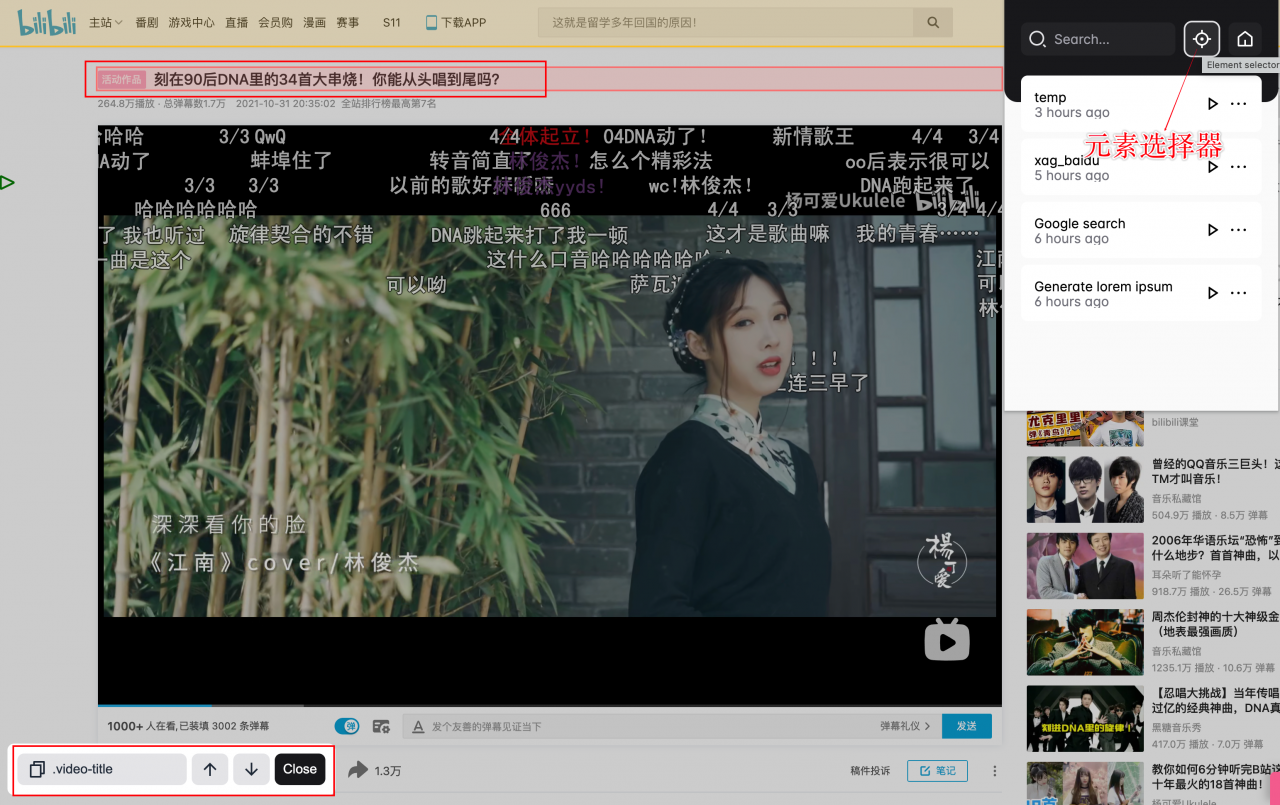Open more options for Google search workflow
1280x805 pixels.
coord(1238,230)
